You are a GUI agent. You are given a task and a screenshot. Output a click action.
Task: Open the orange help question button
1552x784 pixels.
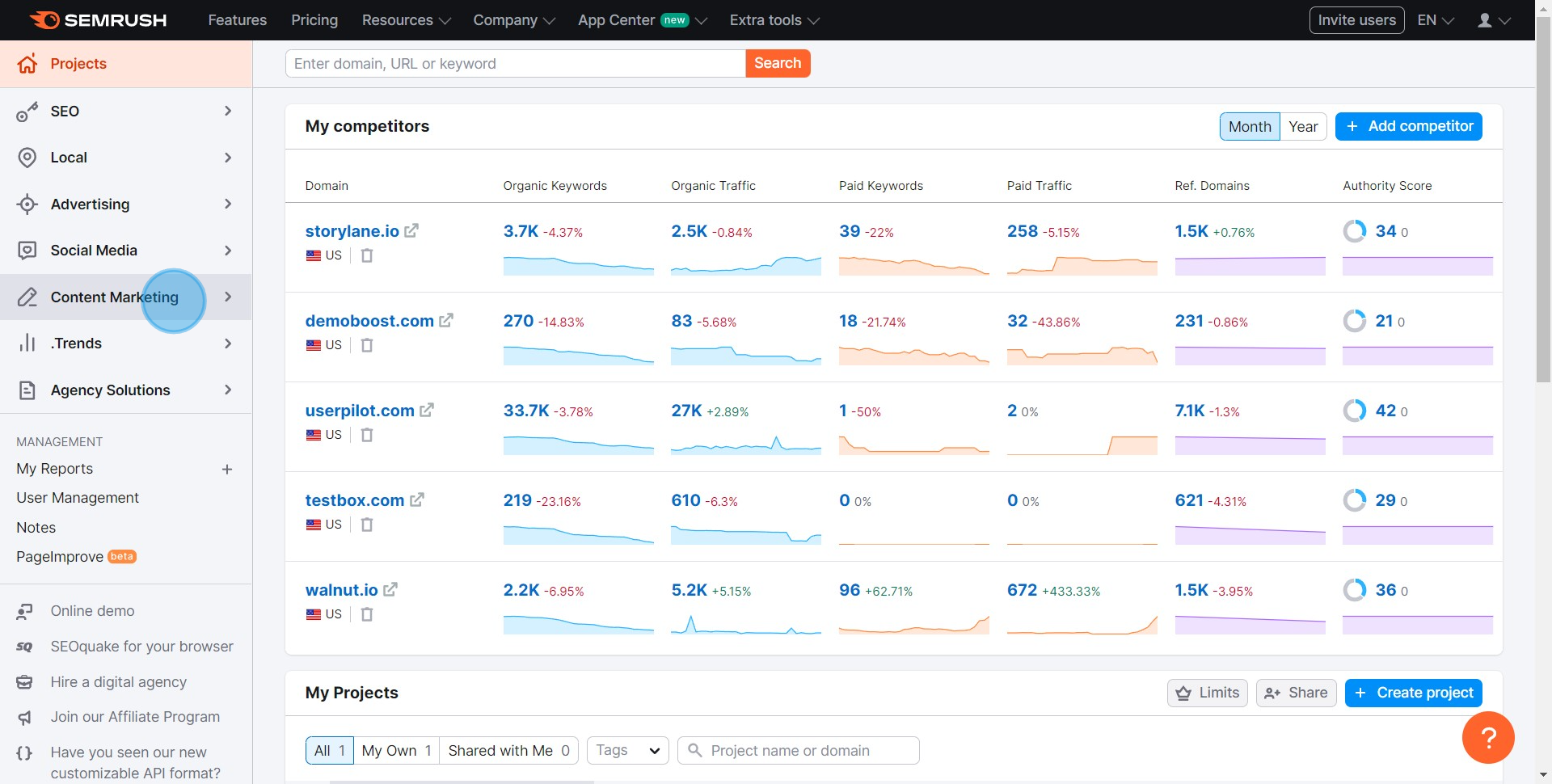coord(1488,737)
